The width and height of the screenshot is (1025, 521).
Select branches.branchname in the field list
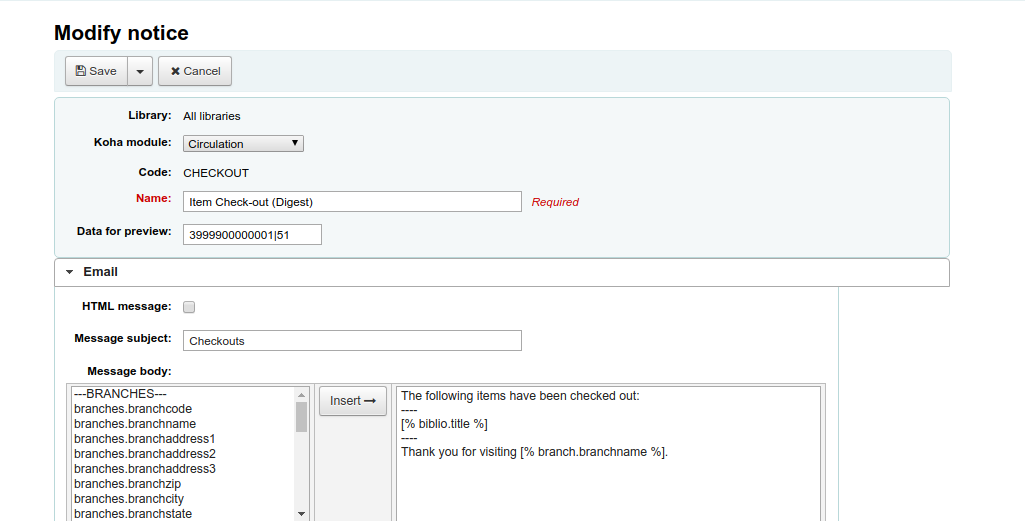click(135, 424)
